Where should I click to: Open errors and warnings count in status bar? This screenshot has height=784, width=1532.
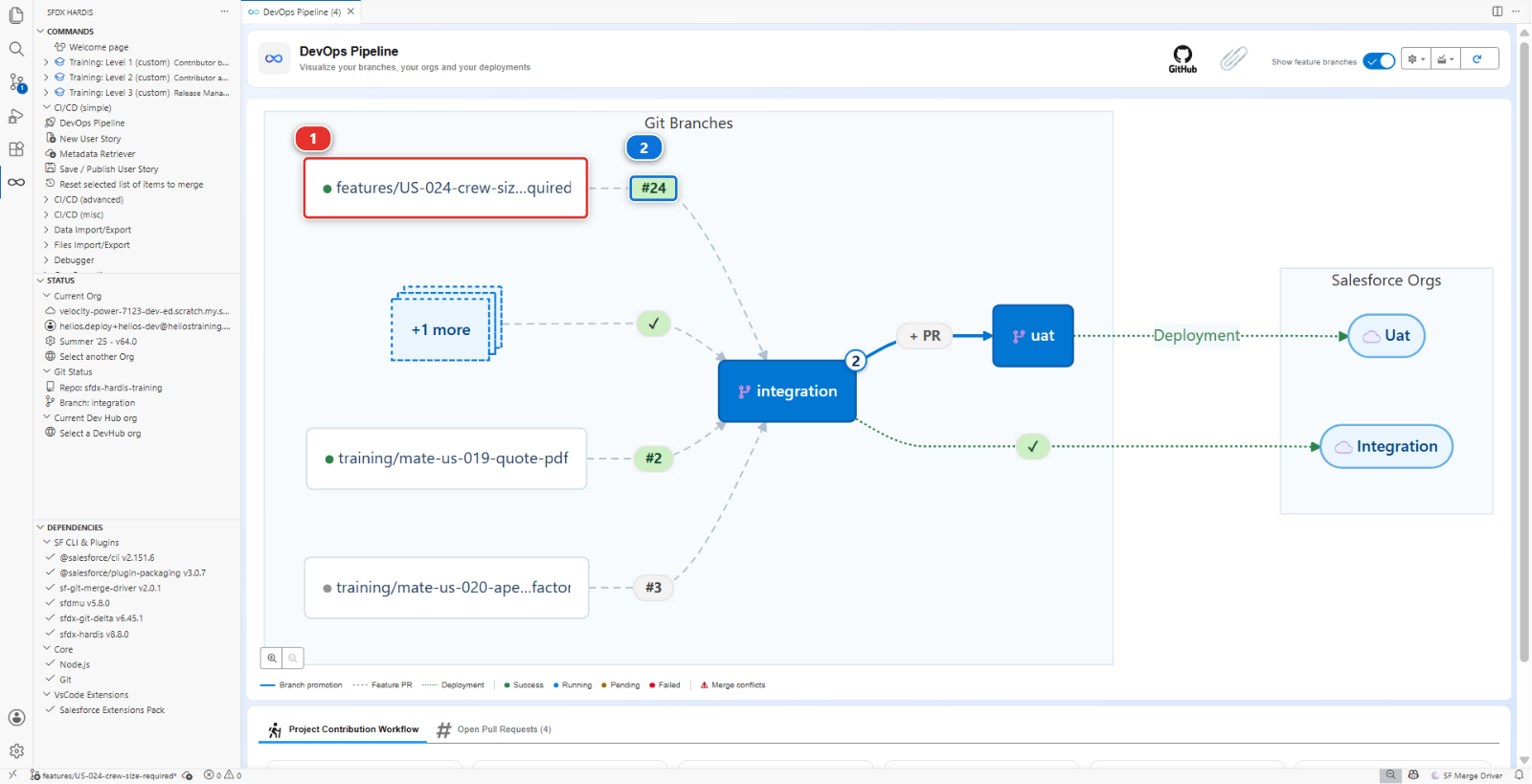[x=222, y=775]
